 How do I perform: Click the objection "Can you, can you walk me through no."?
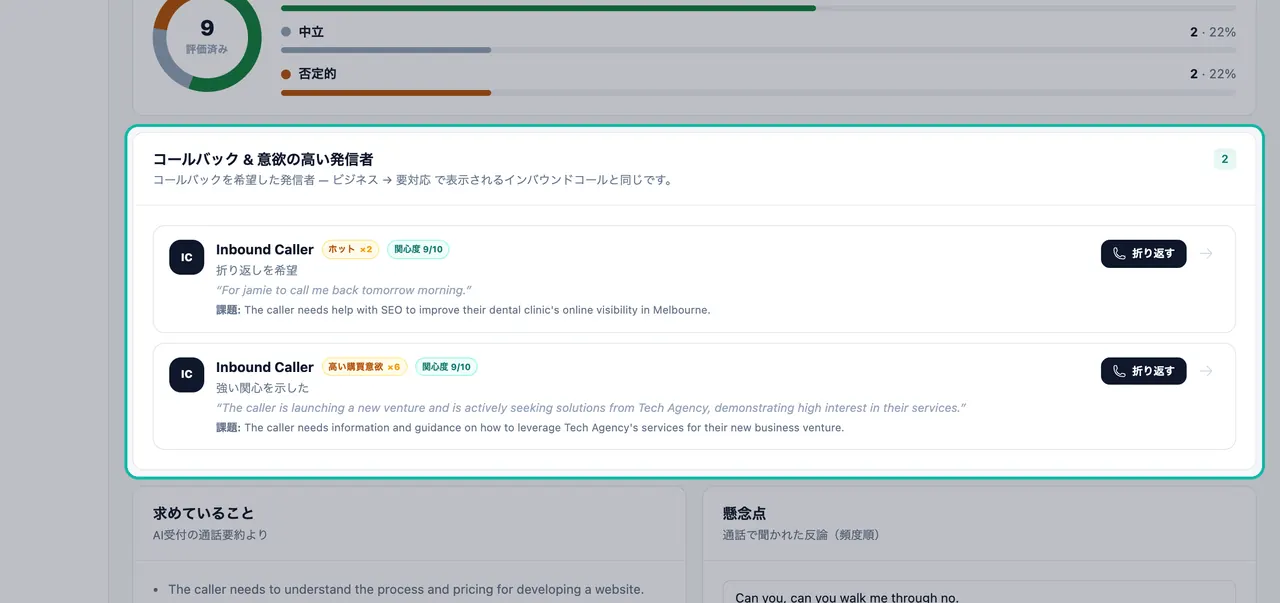pyautogui.click(x=847, y=597)
